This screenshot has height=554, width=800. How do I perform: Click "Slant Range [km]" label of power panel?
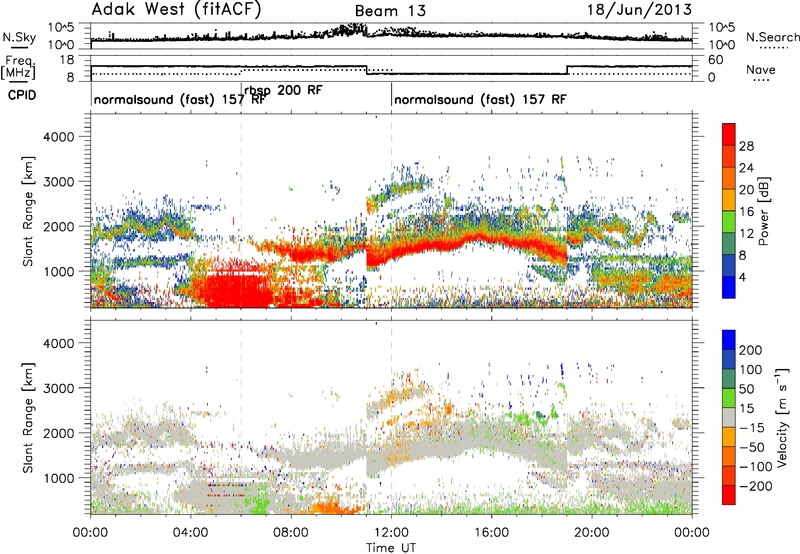[28, 211]
